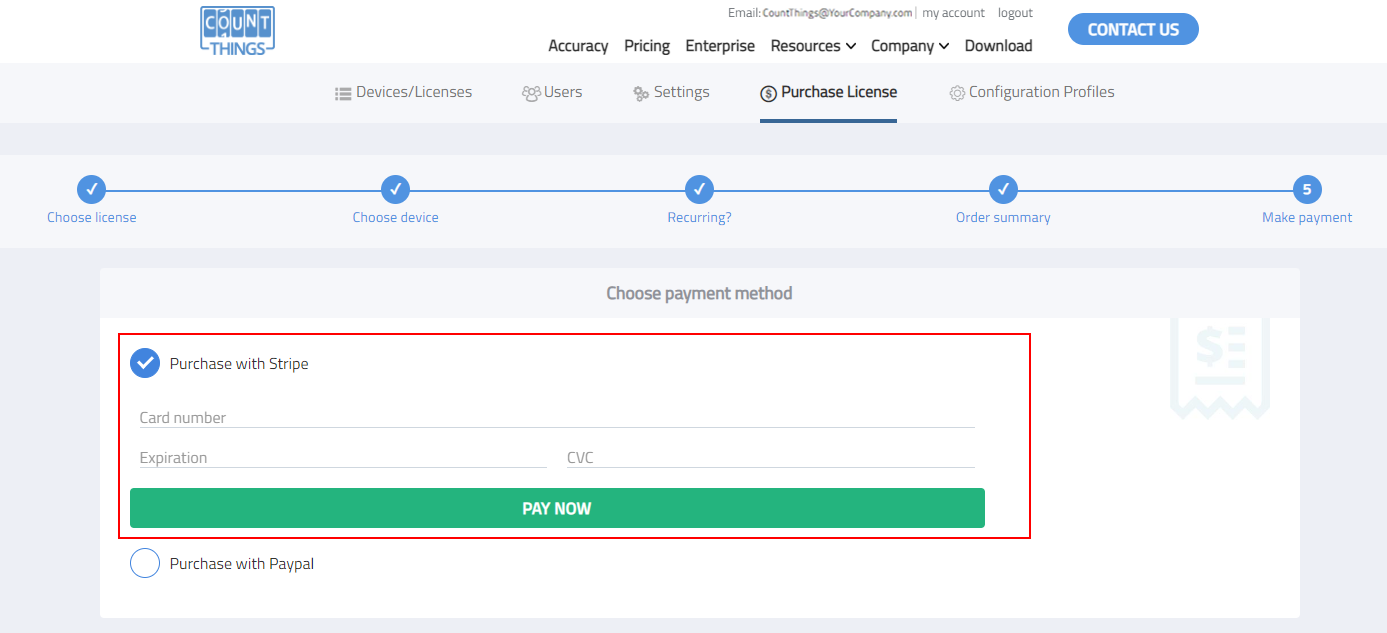This screenshot has width=1387, height=633.
Task: Click the CountThings logo icon
Action: click(x=237, y=30)
